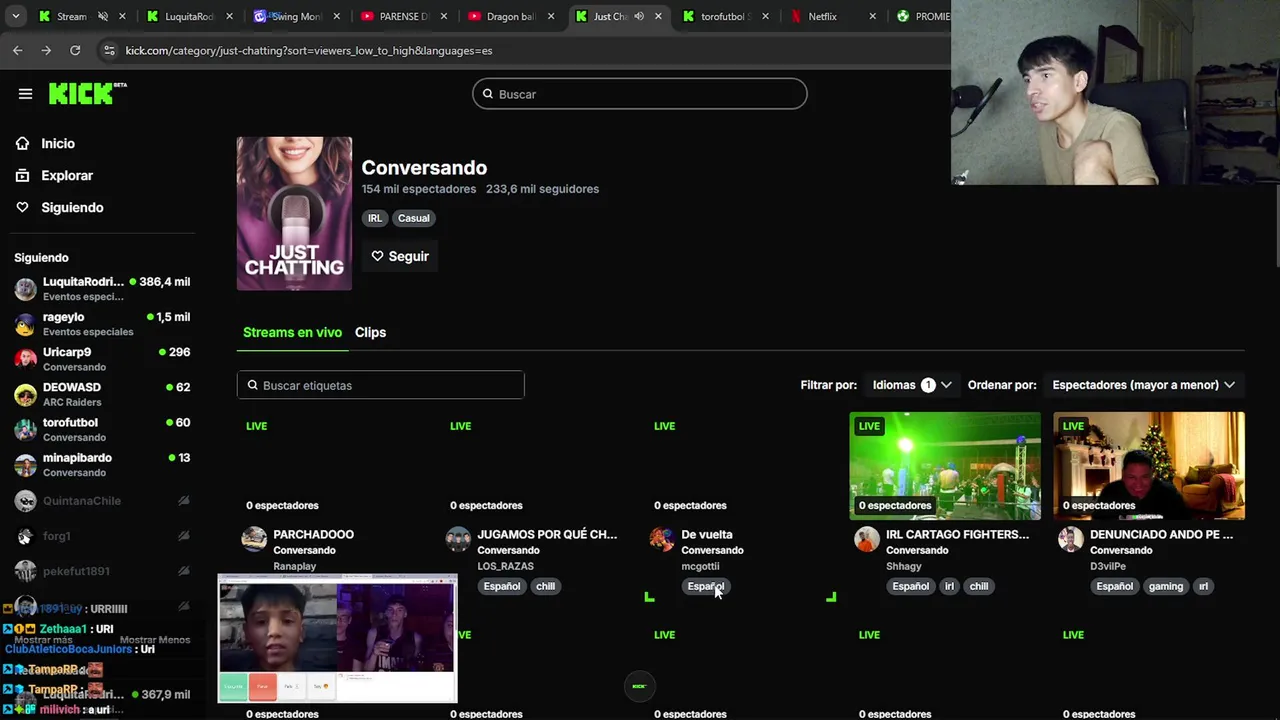This screenshot has height=720, width=1280.
Task: Click chill tag under LOS_RAZAS stream
Action: 545,586
